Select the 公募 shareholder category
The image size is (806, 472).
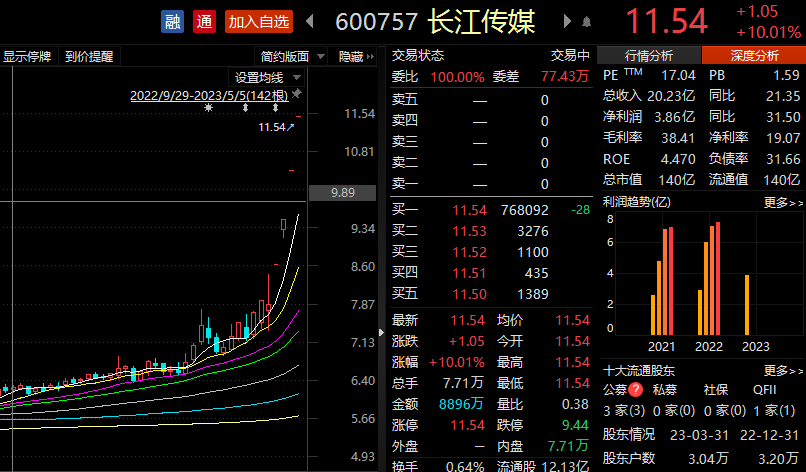[615, 390]
